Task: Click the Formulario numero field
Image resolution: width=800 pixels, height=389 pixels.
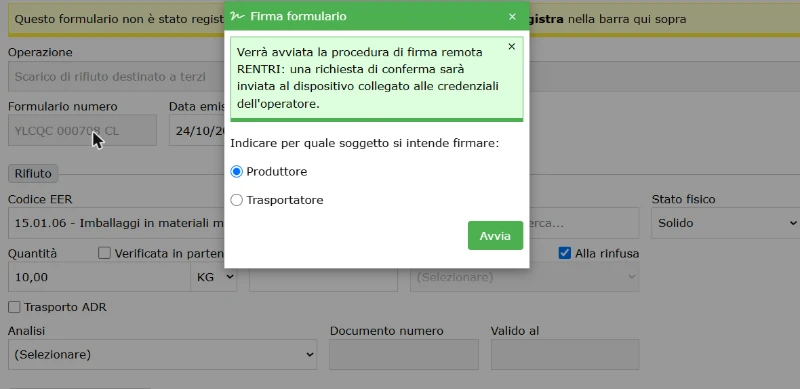Action: pyautogui.click(x=82, y=130)
